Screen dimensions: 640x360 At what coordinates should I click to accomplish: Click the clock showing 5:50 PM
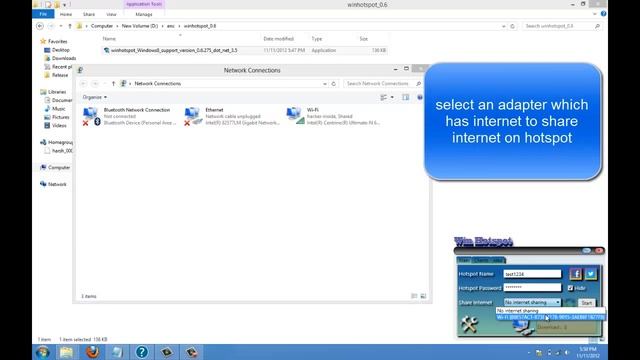point(588,352)
